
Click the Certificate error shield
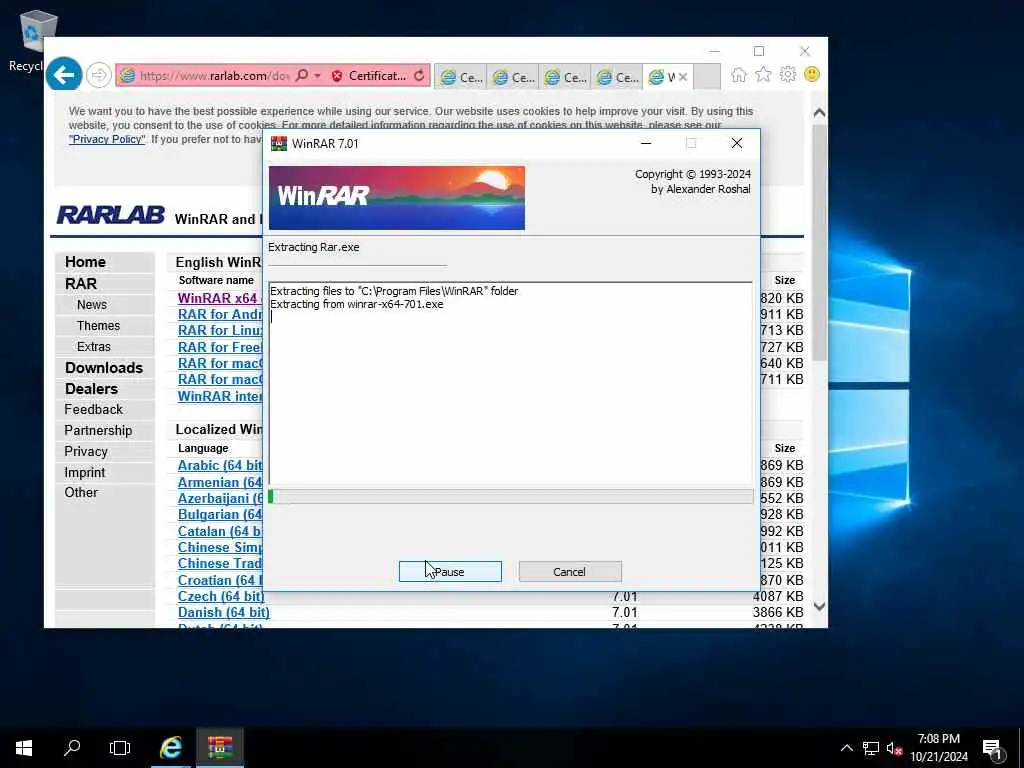[x=337, y=76]
